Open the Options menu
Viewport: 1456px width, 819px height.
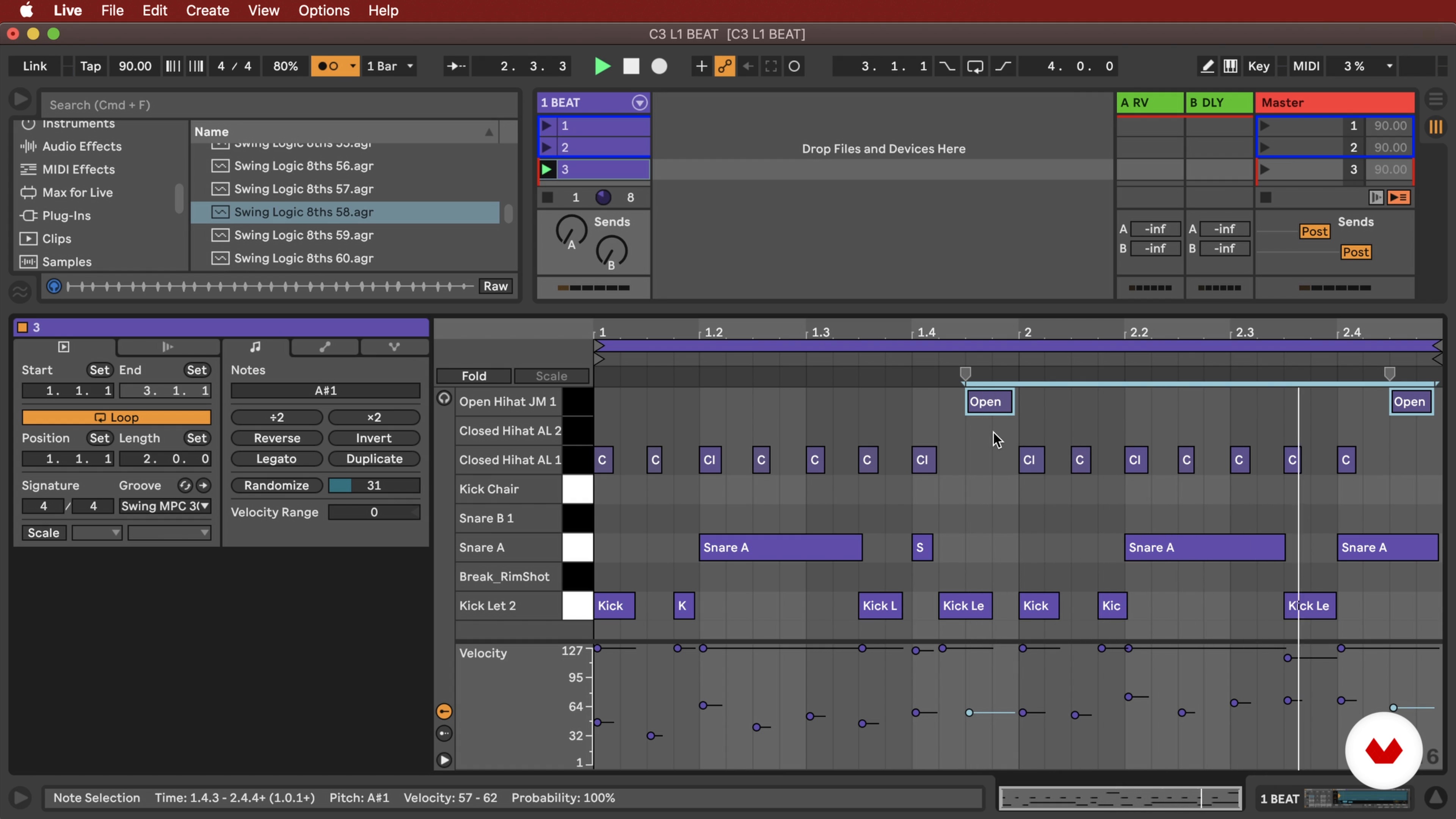click(x=324, y=10)
